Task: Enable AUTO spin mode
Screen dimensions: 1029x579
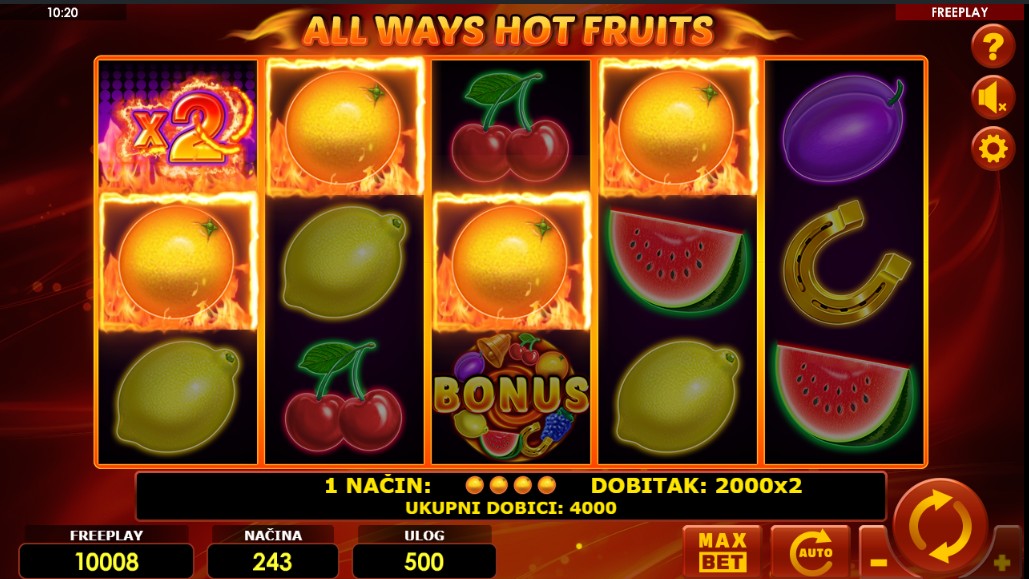Action: pos(810,551)
